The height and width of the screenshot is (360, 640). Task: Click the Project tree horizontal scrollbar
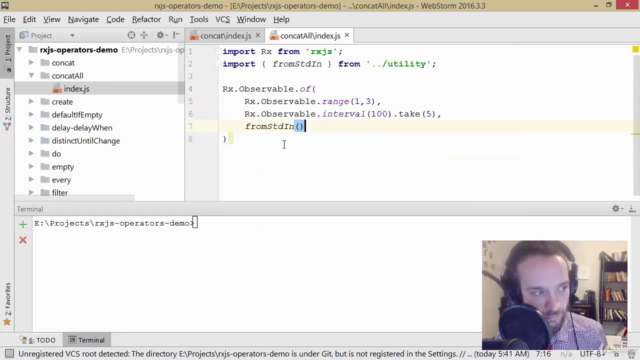coord(75,198)
